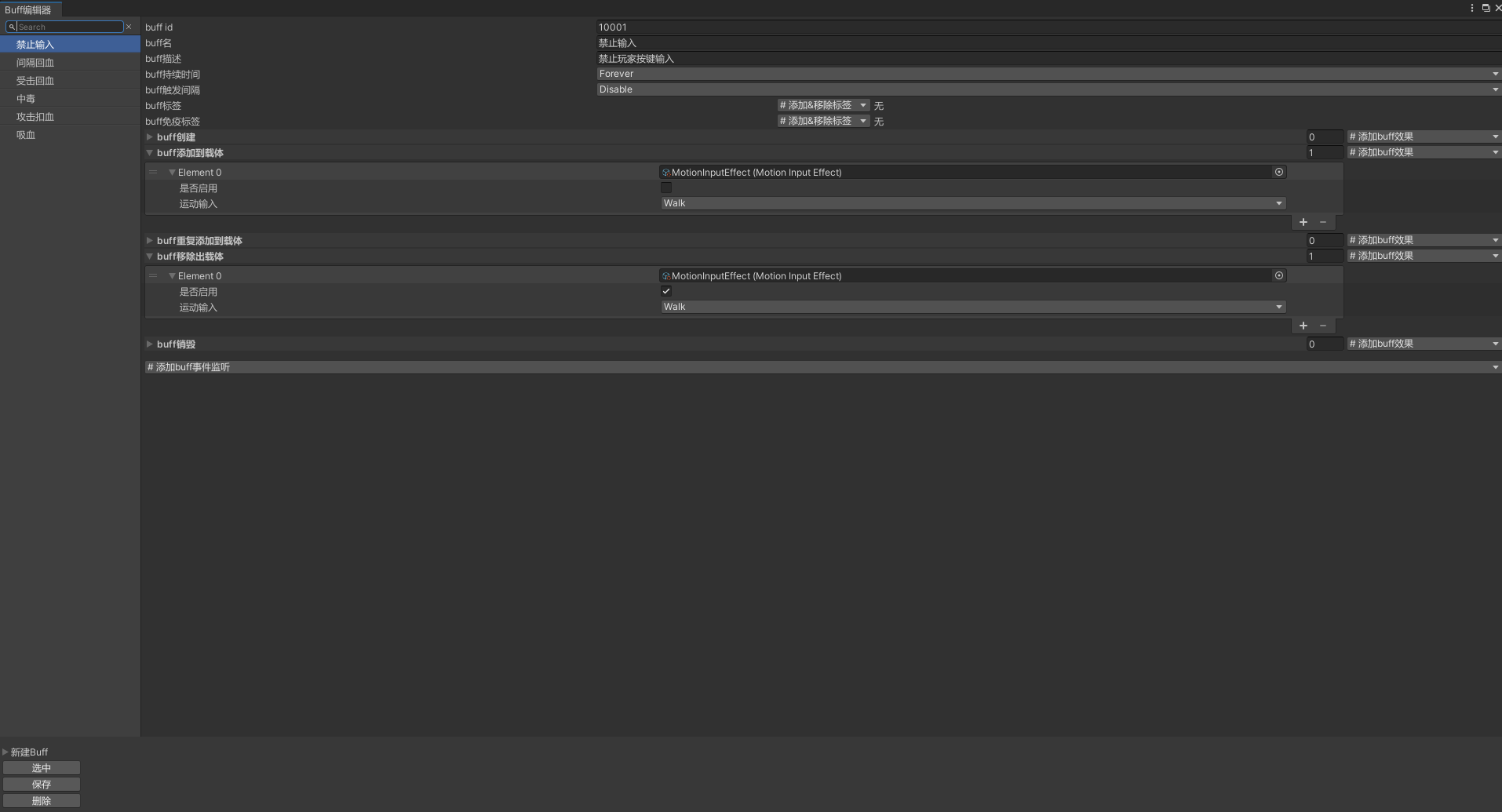Collapse Element 0 under buff移除出载体

[172, 276]
